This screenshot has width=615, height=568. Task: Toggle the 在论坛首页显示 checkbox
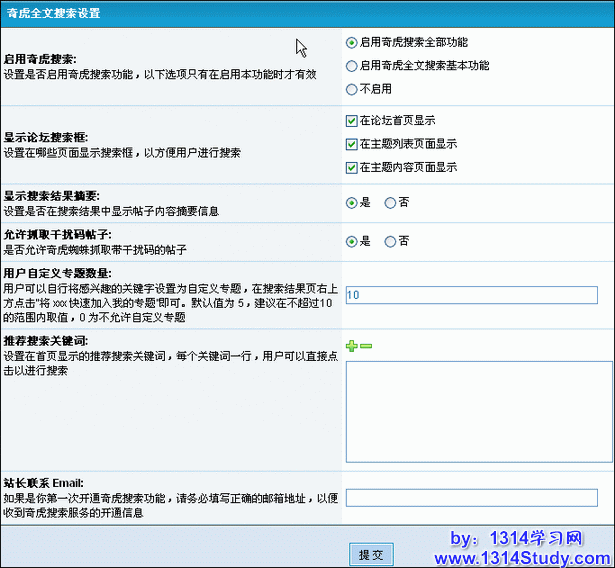[351, 120]
